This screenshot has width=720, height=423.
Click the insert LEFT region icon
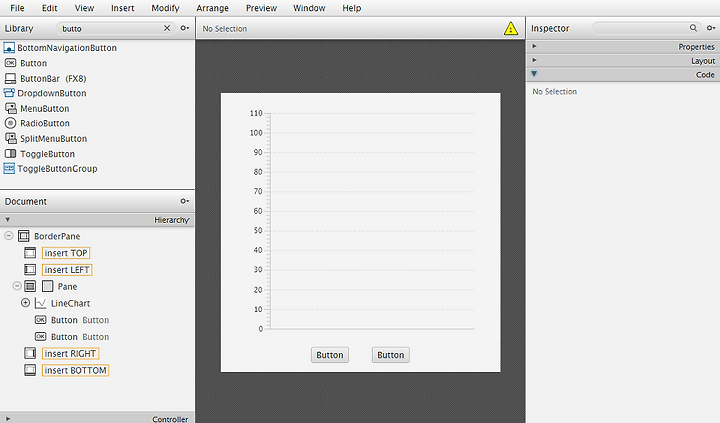pyautogui.click(x=30, y=270)
